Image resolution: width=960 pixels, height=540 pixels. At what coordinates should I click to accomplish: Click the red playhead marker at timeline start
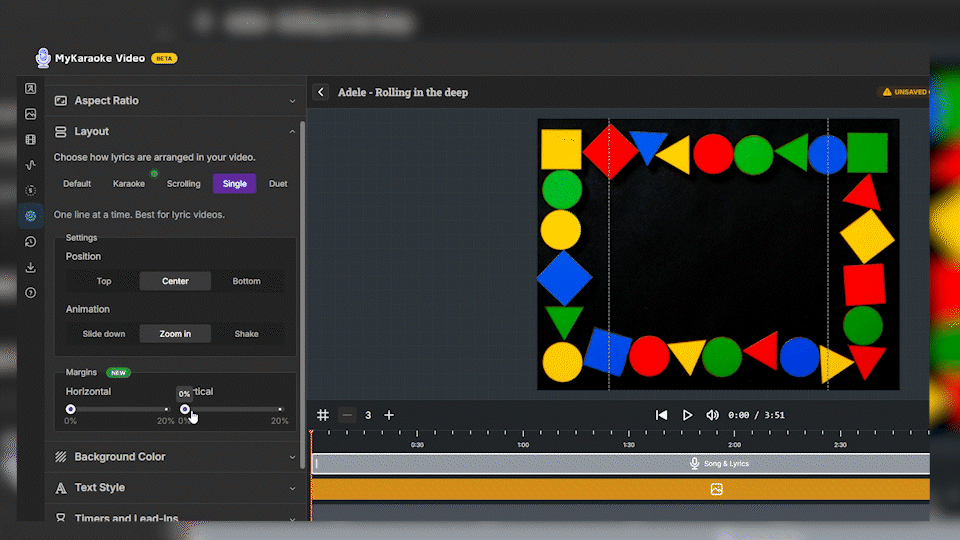tap(311, 433)
